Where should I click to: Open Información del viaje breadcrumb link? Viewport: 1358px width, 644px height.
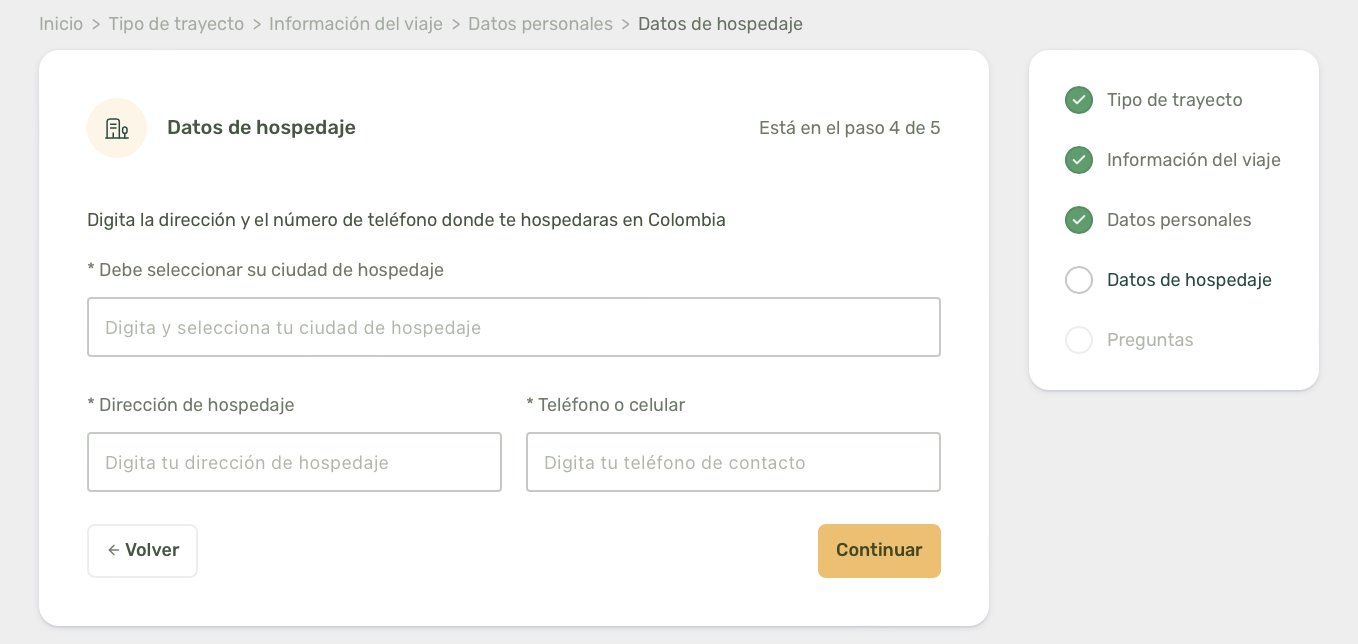(x=356, y=24)
